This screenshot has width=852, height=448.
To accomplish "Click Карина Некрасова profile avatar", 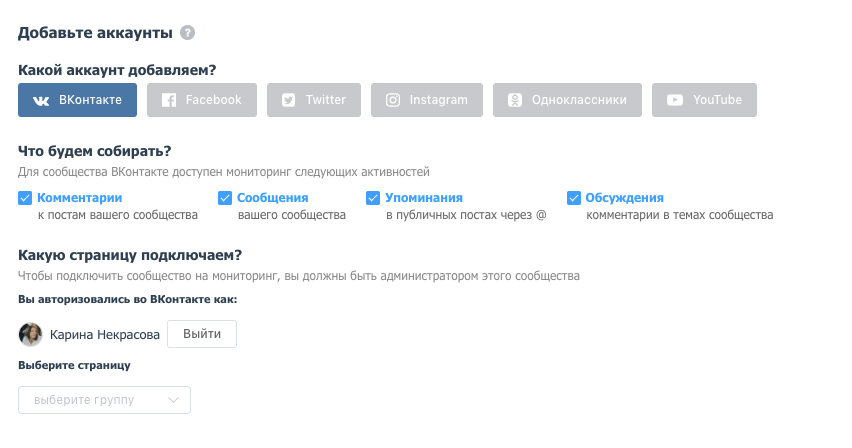I will click(x=30, y=334).
